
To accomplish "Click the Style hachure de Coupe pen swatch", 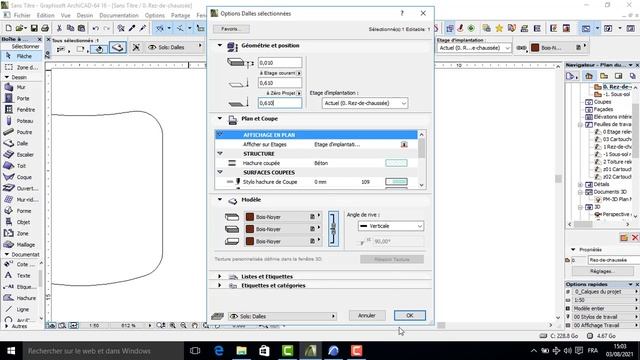I will tap(396, 182).
